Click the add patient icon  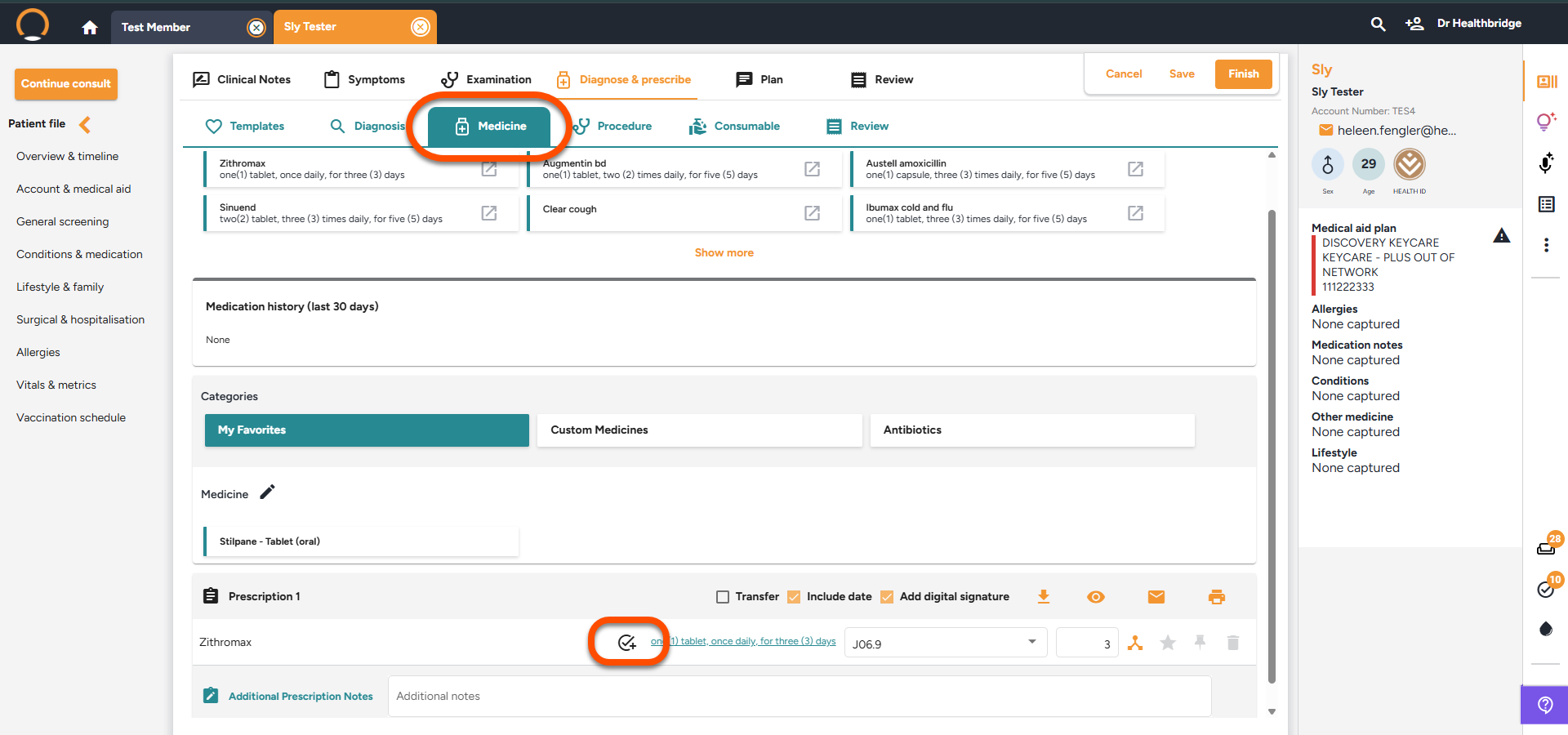(1414, 24)
